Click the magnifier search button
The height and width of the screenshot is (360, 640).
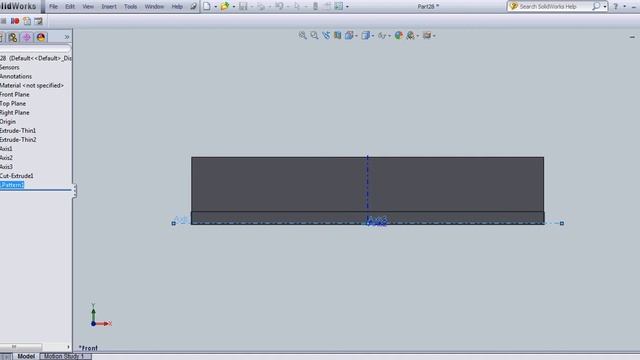click(x=596, y=6)
